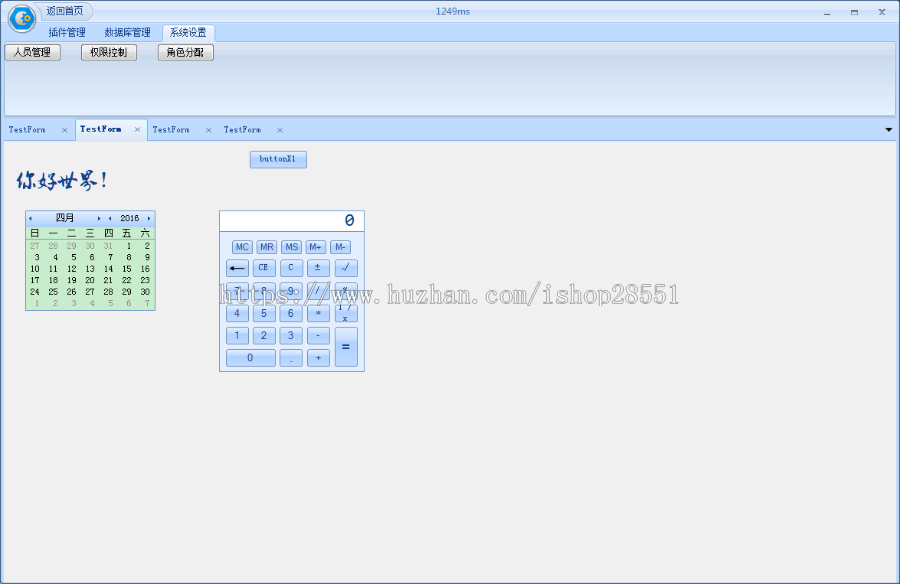Open the 数据库管理 ribbon tab
This screenshot has height=584, width=900.
(x=127, y=33)
